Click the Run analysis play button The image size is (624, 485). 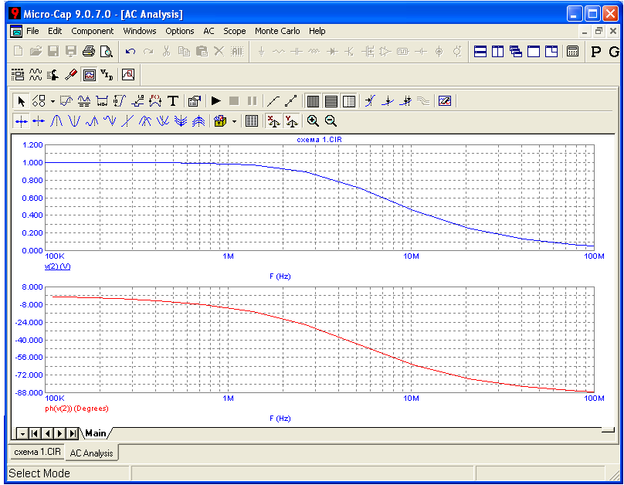pos(215,101)
